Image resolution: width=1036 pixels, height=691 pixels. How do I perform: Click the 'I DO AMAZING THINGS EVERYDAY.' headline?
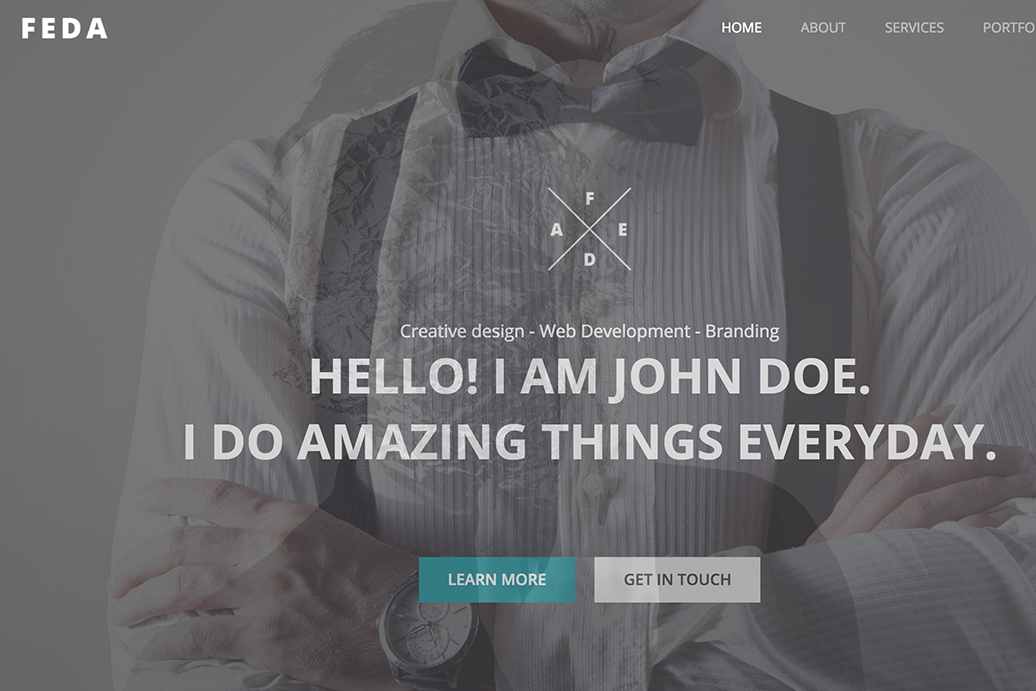(x=589, y=442)
